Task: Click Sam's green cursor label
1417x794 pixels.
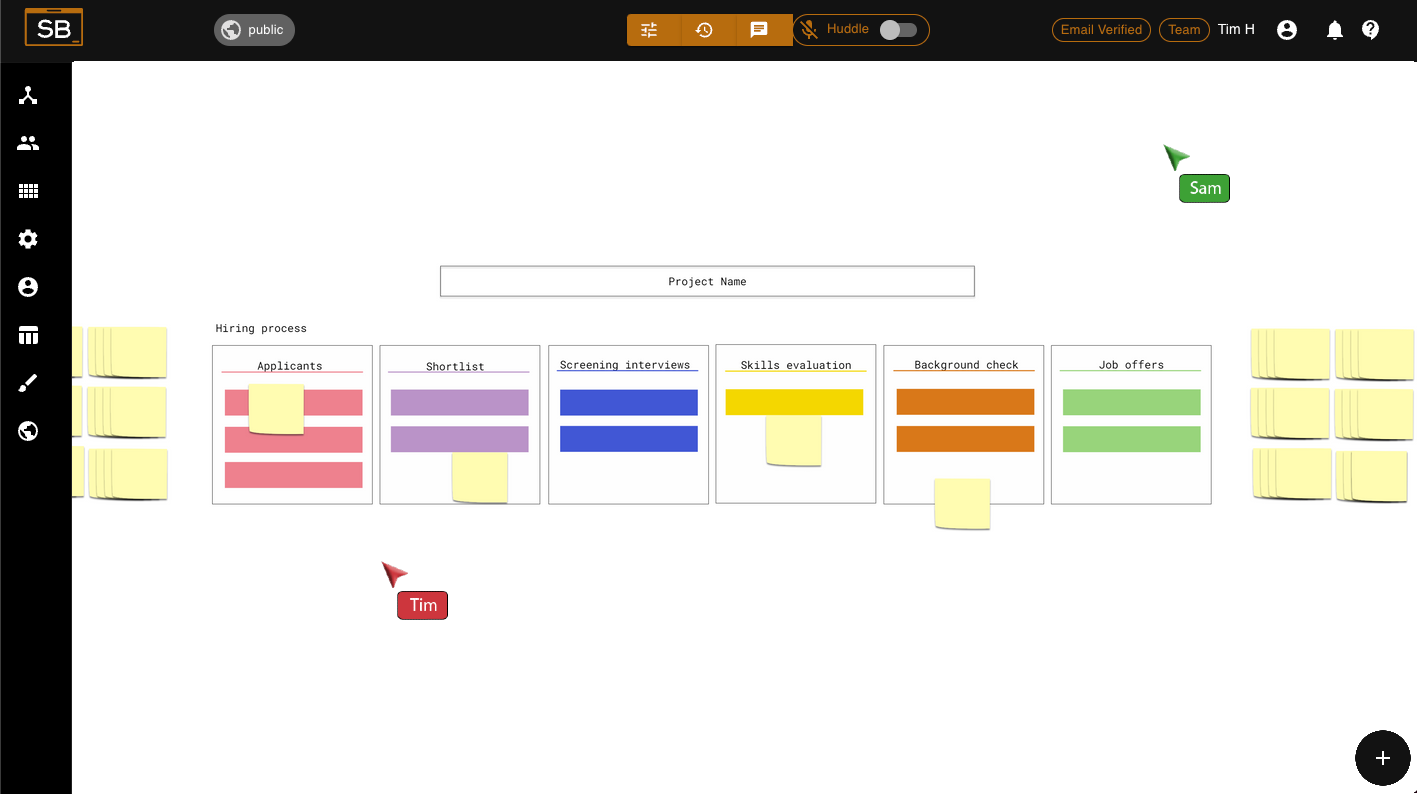Action: click(1204, 188)
